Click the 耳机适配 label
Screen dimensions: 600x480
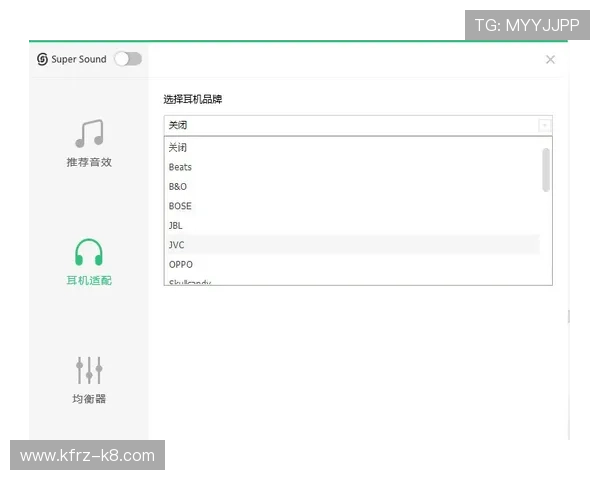click(89, 281)
